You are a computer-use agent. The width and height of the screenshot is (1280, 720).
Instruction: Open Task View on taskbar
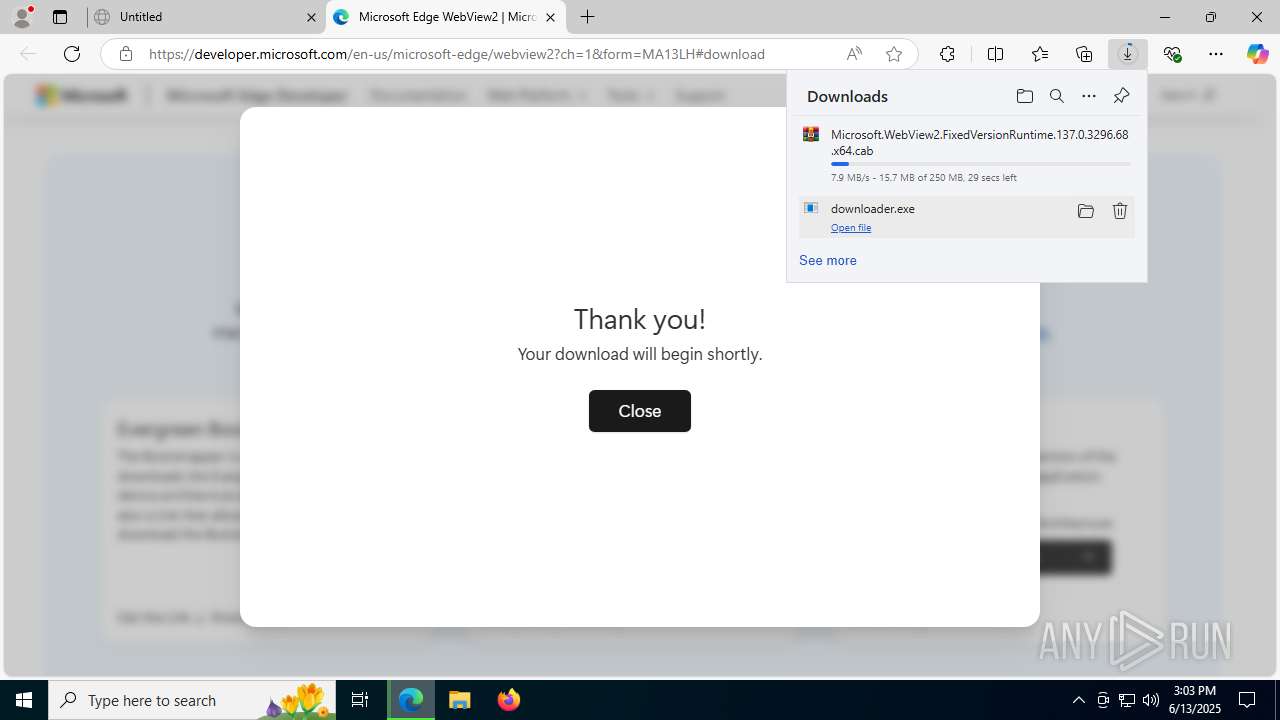click(360, 700)
